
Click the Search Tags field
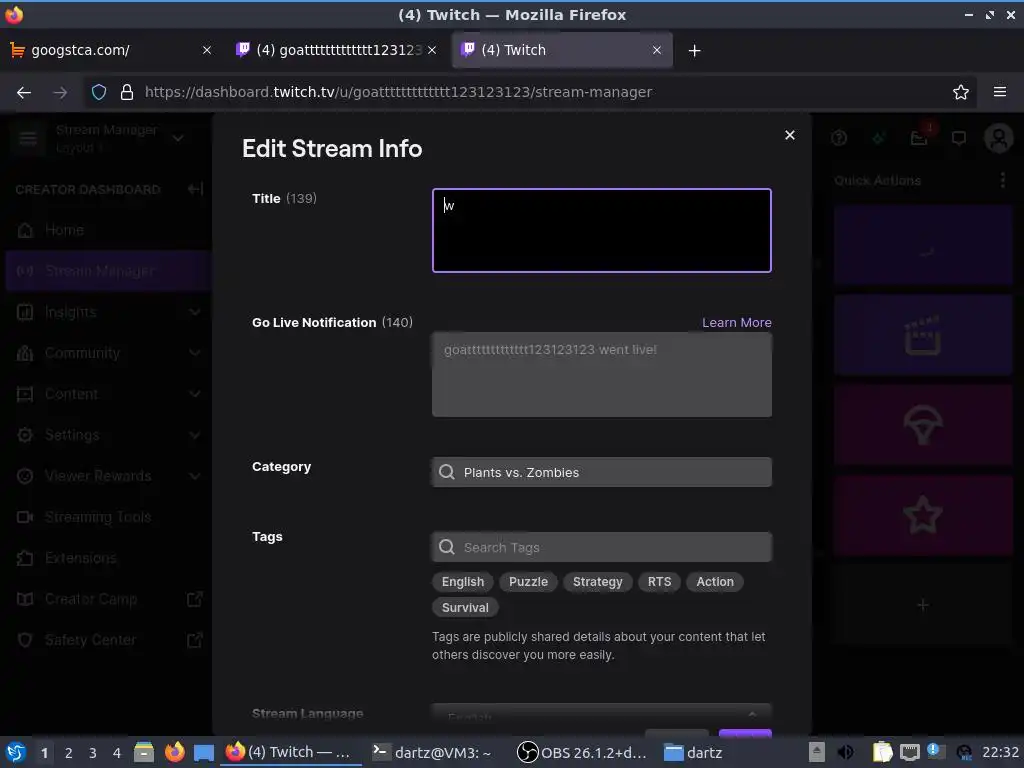(x=601, y=547)
